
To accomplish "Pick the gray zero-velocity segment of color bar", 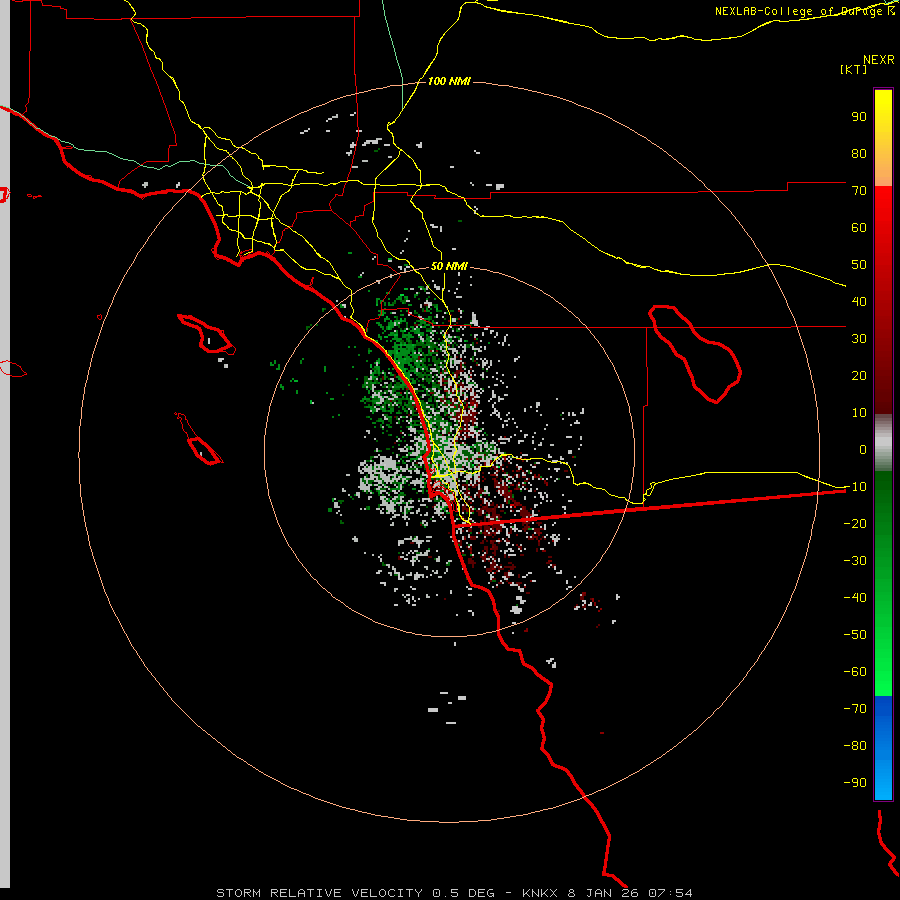I will click(x=883, y=442).
